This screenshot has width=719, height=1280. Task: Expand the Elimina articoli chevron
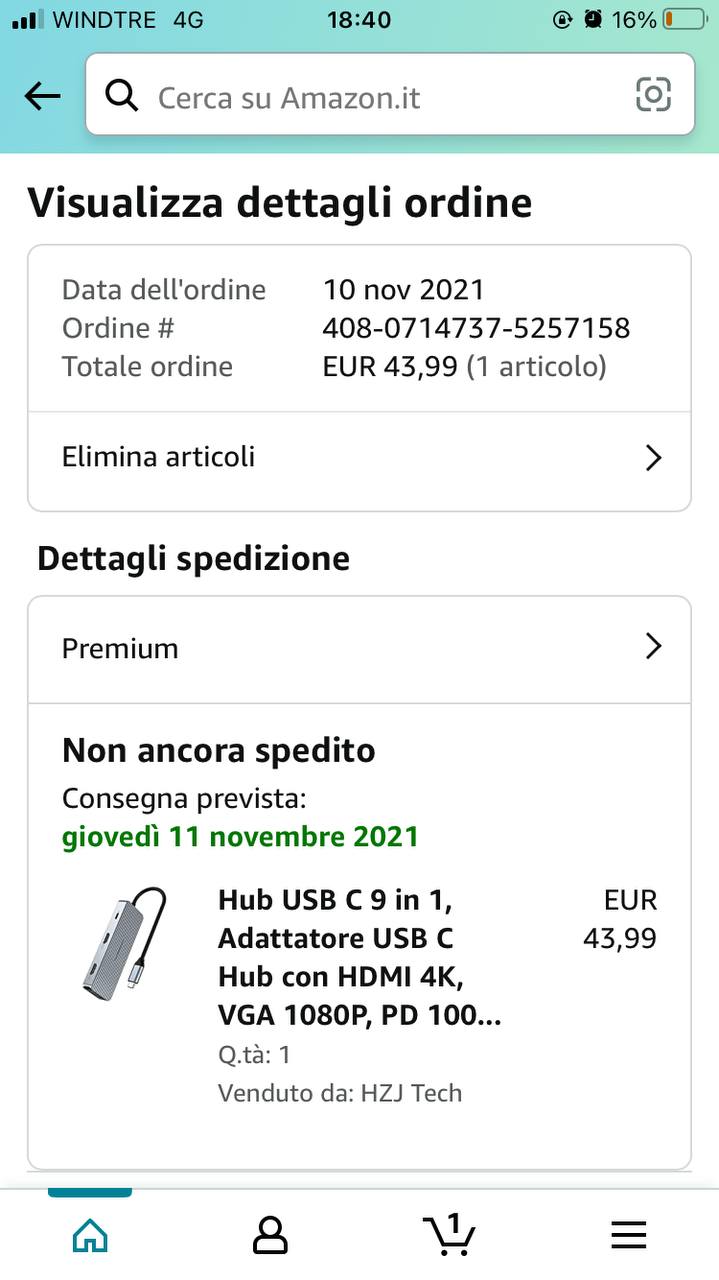(x=653, y=458)
